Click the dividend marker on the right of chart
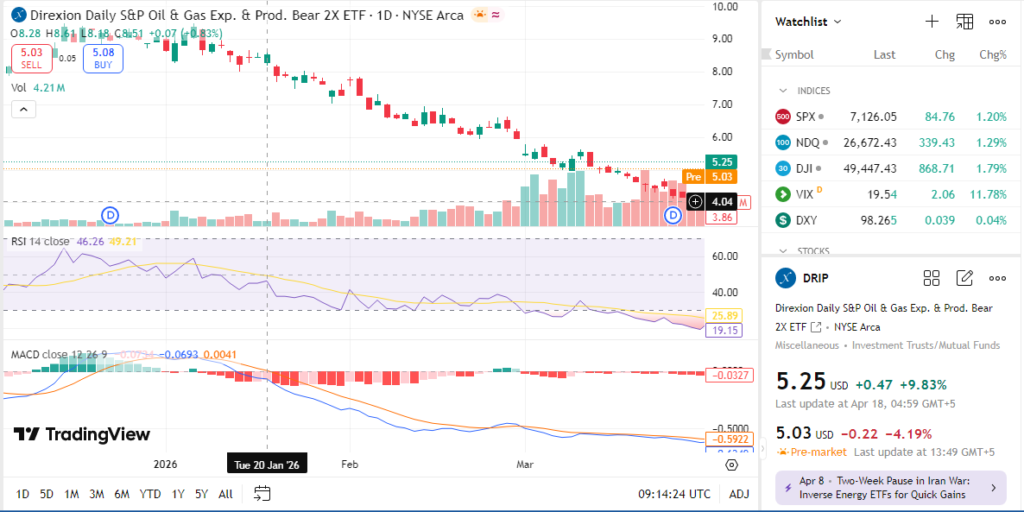The width and height of the screenshot is (1024, 512). coord(673,214)
